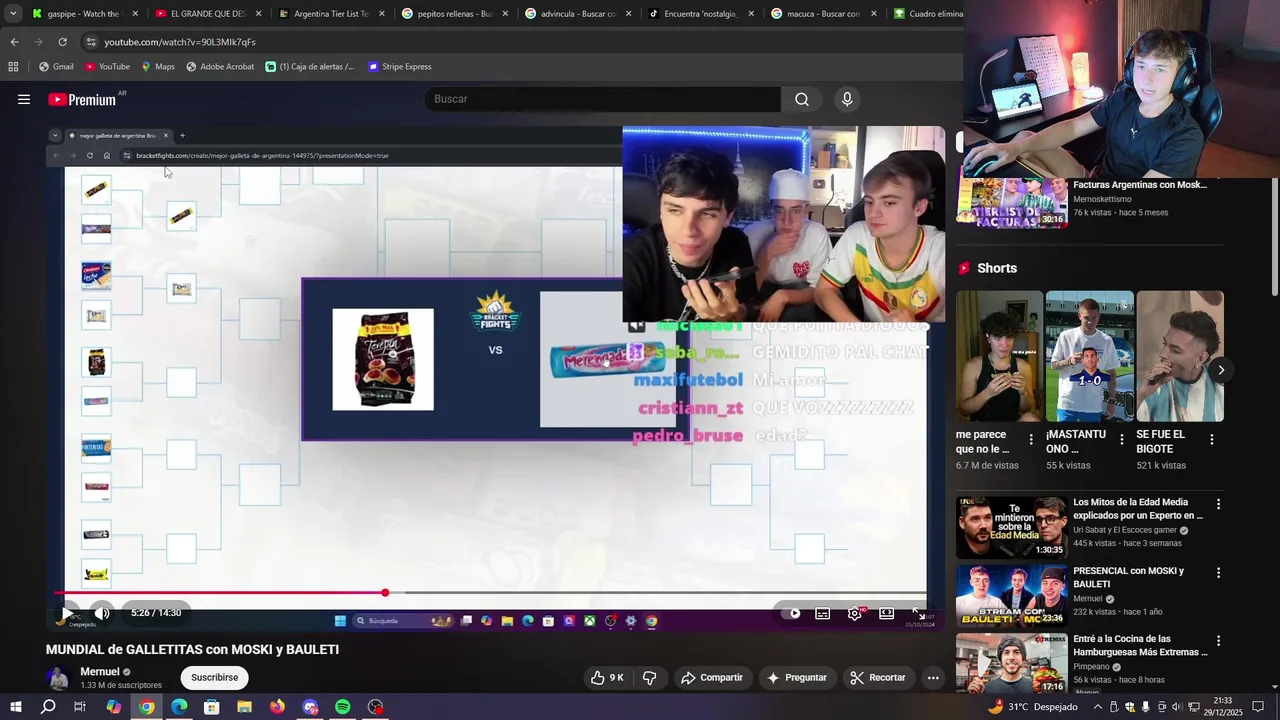The height and width of the screenshot is (720, 1280).
Task: Switch to the Argentina Tier List tab
Action: 331,14
